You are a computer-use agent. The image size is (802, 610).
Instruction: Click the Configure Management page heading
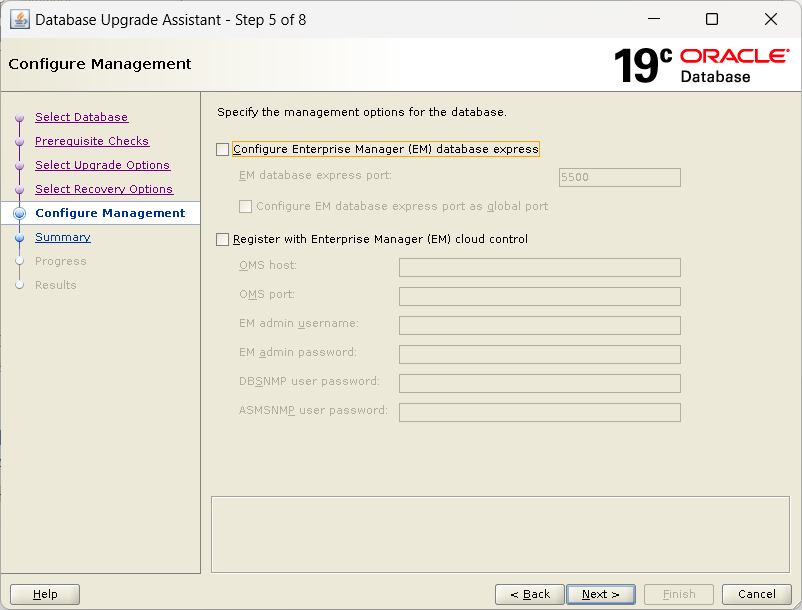100,64
